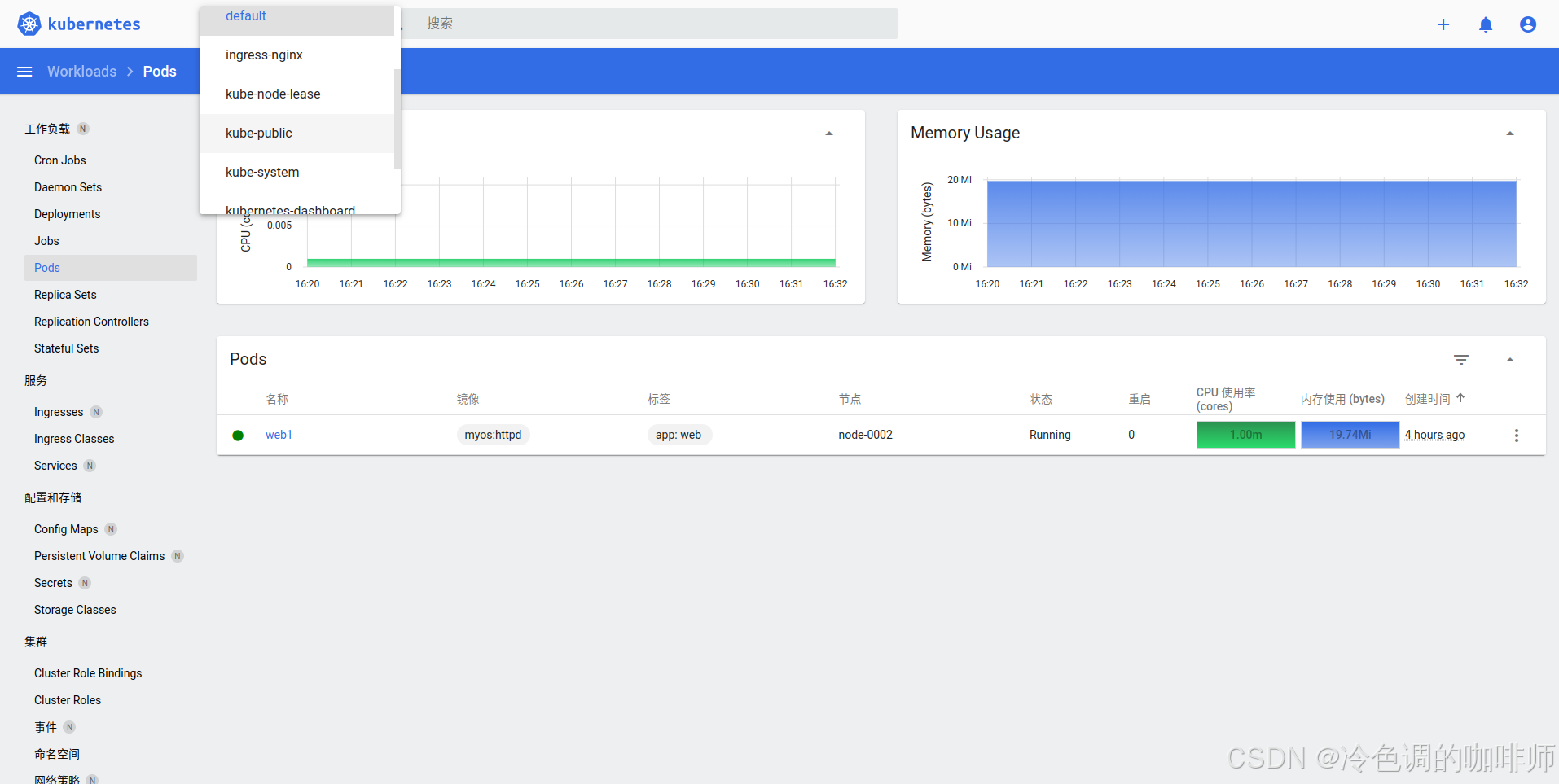Click the 4 hours ago timestamp
The width and height of the screenshot is (1559, 784).
tap(1434, 435)
